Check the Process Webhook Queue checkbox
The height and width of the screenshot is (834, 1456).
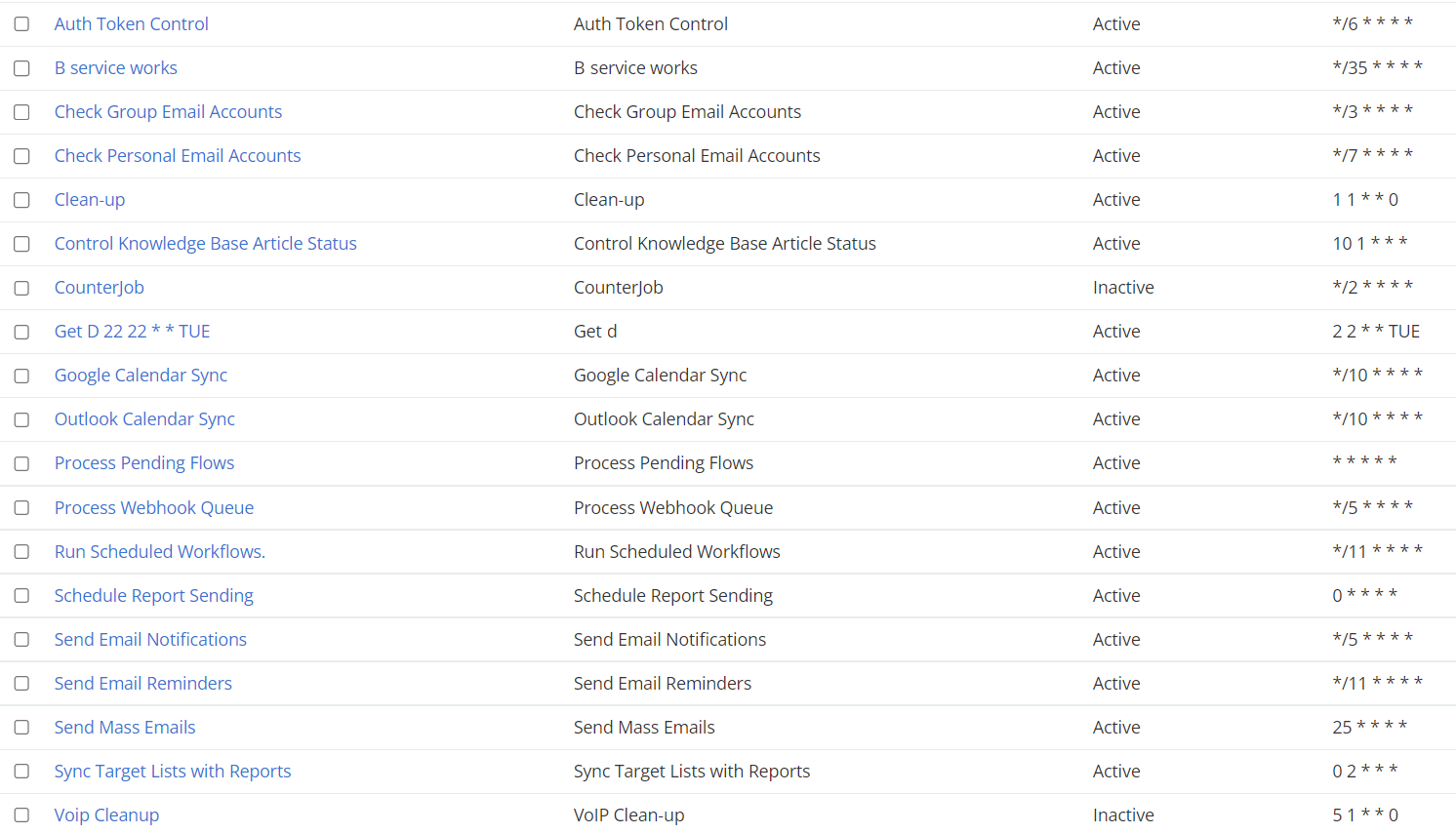pos(21,508)
